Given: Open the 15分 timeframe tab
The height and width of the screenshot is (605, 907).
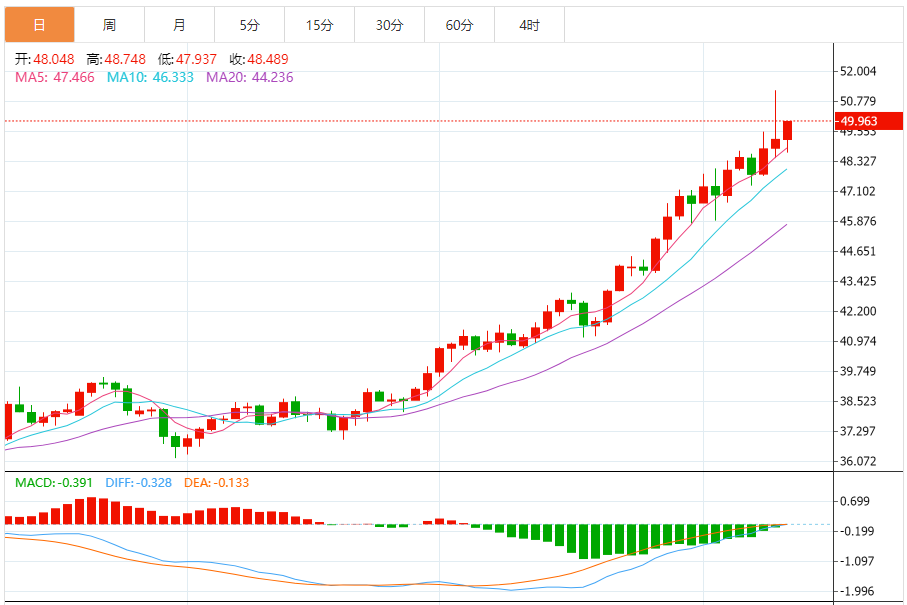Looking at the screenshot, I should pyautogui.click(x=319, y=25).
